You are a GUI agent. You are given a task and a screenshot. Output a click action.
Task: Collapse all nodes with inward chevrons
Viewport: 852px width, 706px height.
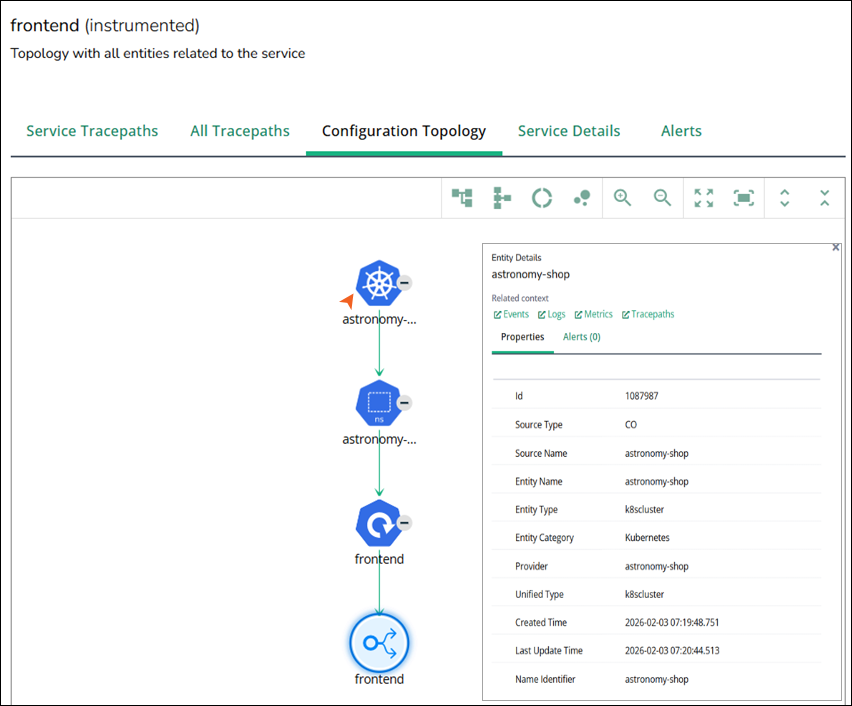(x=825, y=198)
